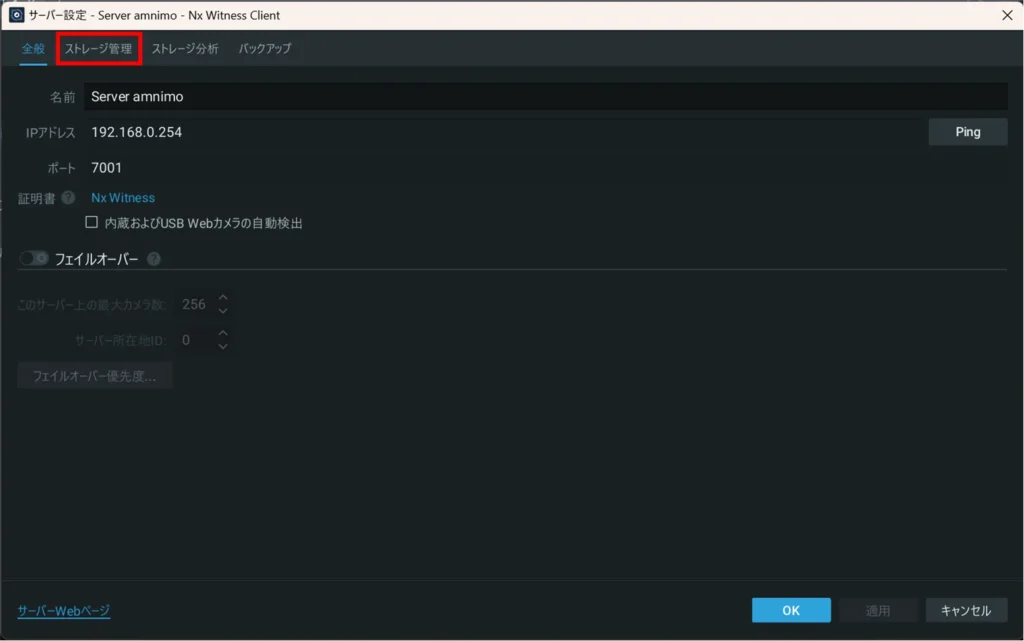Enable 内蔵およびUSB Webカメラの自動検出 checkbox
The image size is (1024, 641).
pos(92,223)
